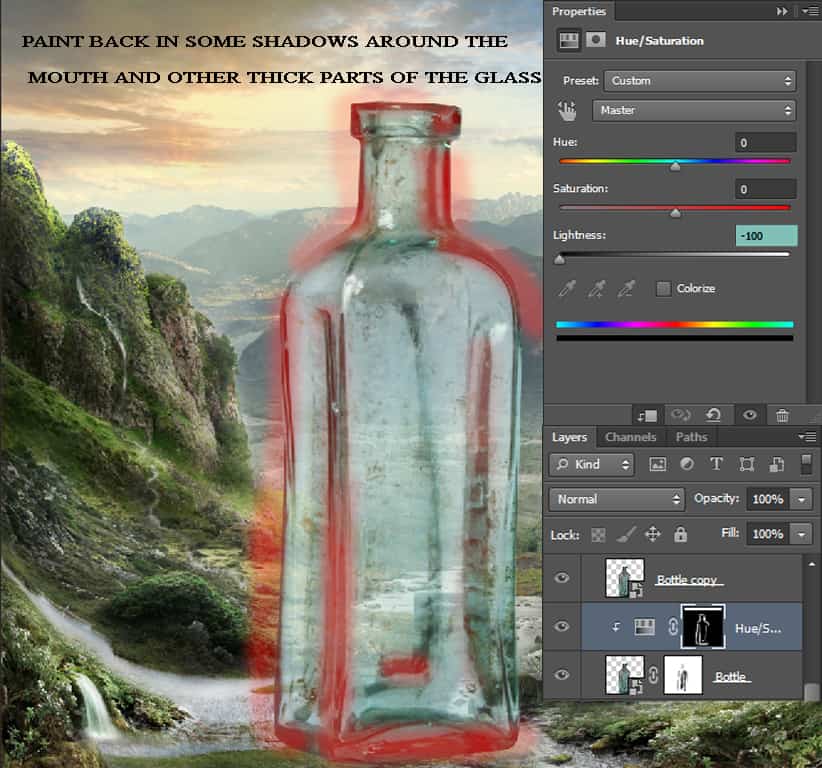This screenshot has height=768, width=822.
Task: Click the Bottle copy layer thumbnail
Action: coord(624,578)
